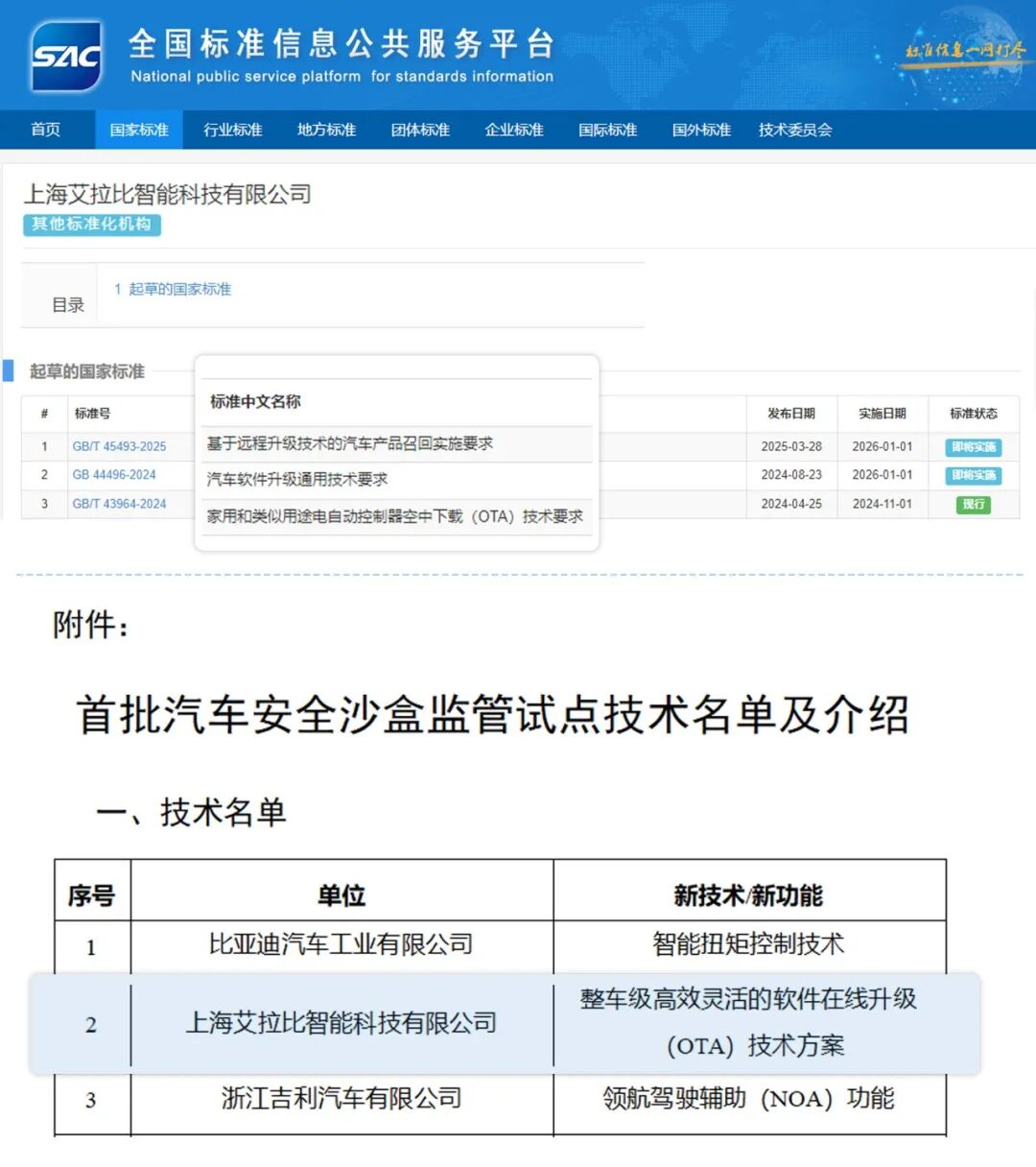Click the 比亚迪汽车工业有限公司 cell

pyautogui.click(x=341, y=944)
